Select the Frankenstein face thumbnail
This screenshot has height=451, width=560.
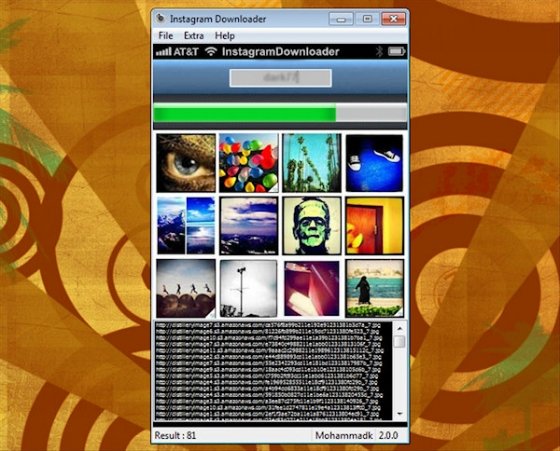pos(311,225)
